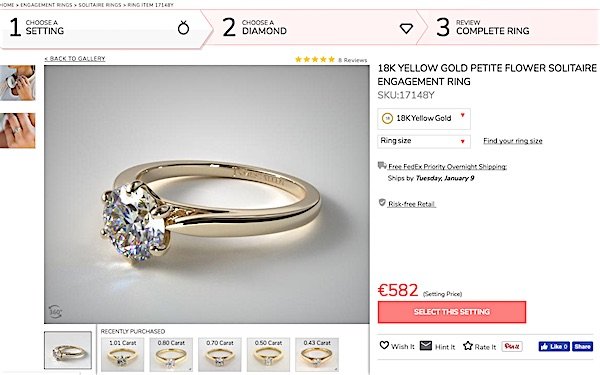Click the Hint It envelope icon
The height and width of the screenshot is (375, 600).
point(426,346)
